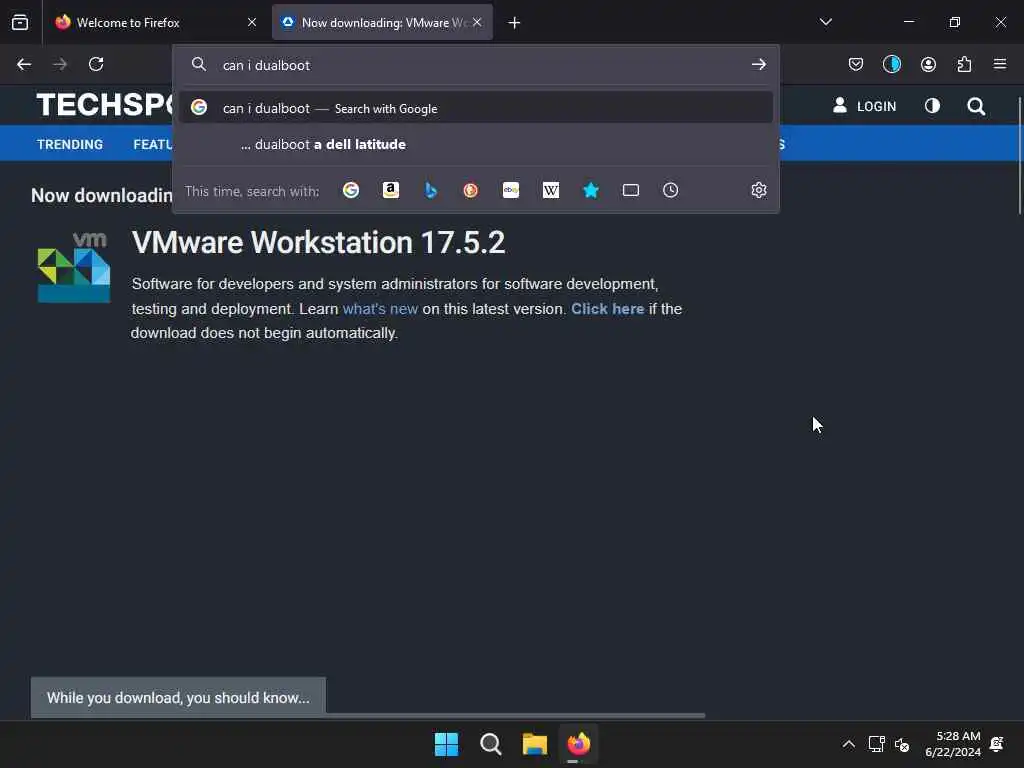Toggle TechSpot dark/light theme
Image resolution: width=1024 pixels, height=768 pixels.
pos(932,106)
